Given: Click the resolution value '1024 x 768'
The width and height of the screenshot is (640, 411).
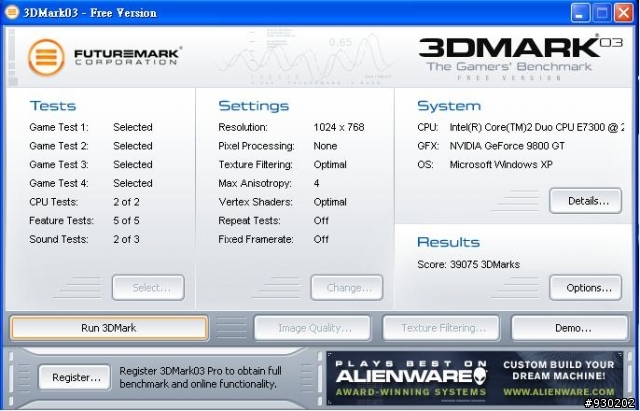Looking at the screenshot, I should pos(339,127).
